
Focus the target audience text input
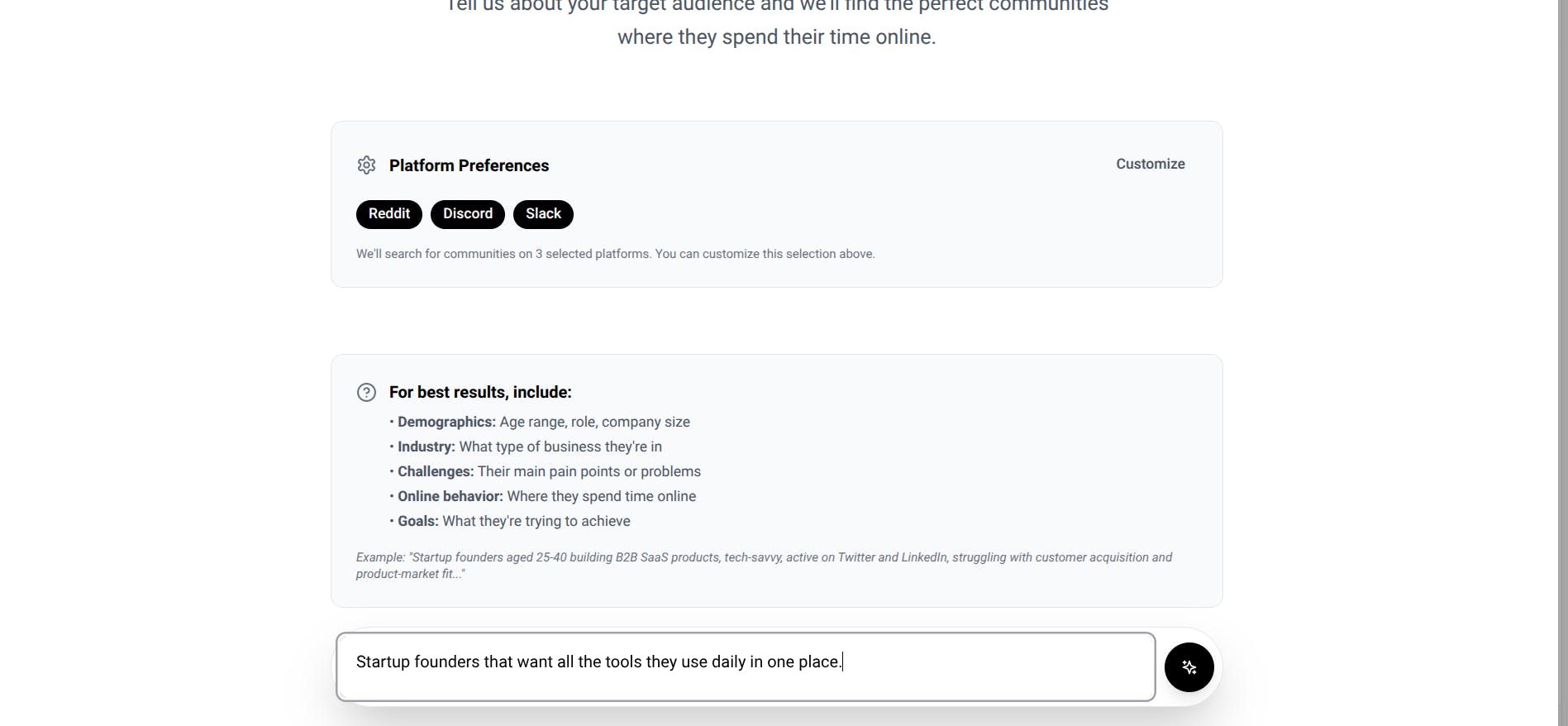tap(746, 666)
